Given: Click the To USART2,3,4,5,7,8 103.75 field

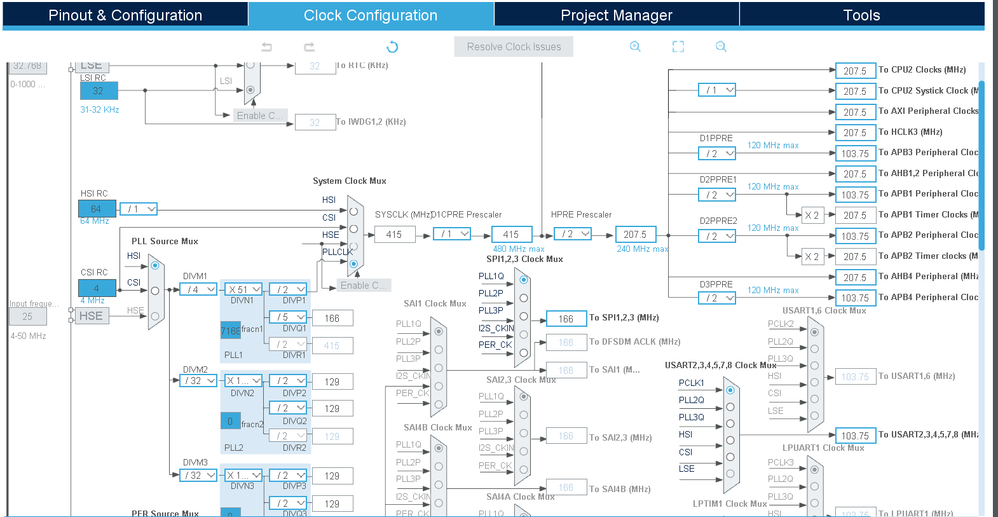Looking at the screenshot, I should click(855, 436).
